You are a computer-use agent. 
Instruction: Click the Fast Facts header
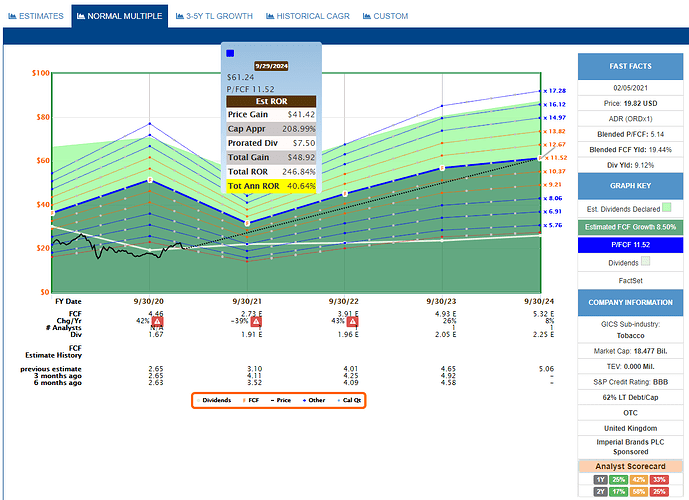coord(630,66)
